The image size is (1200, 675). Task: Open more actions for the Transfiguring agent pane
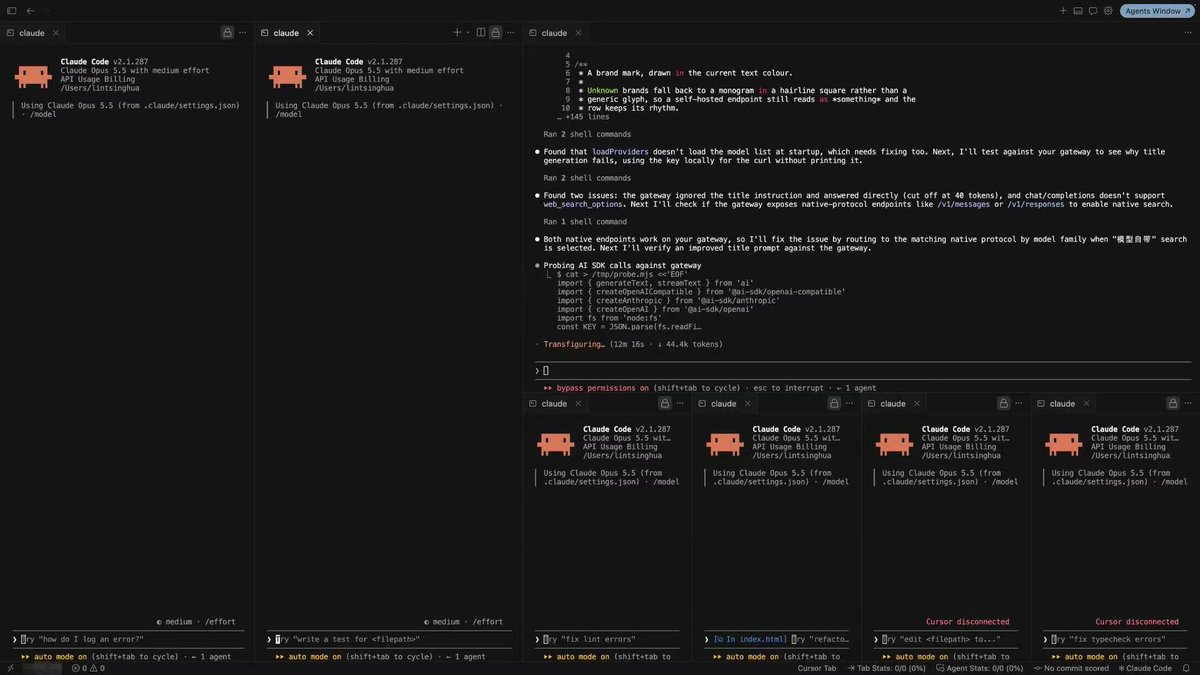(1187, 32)
